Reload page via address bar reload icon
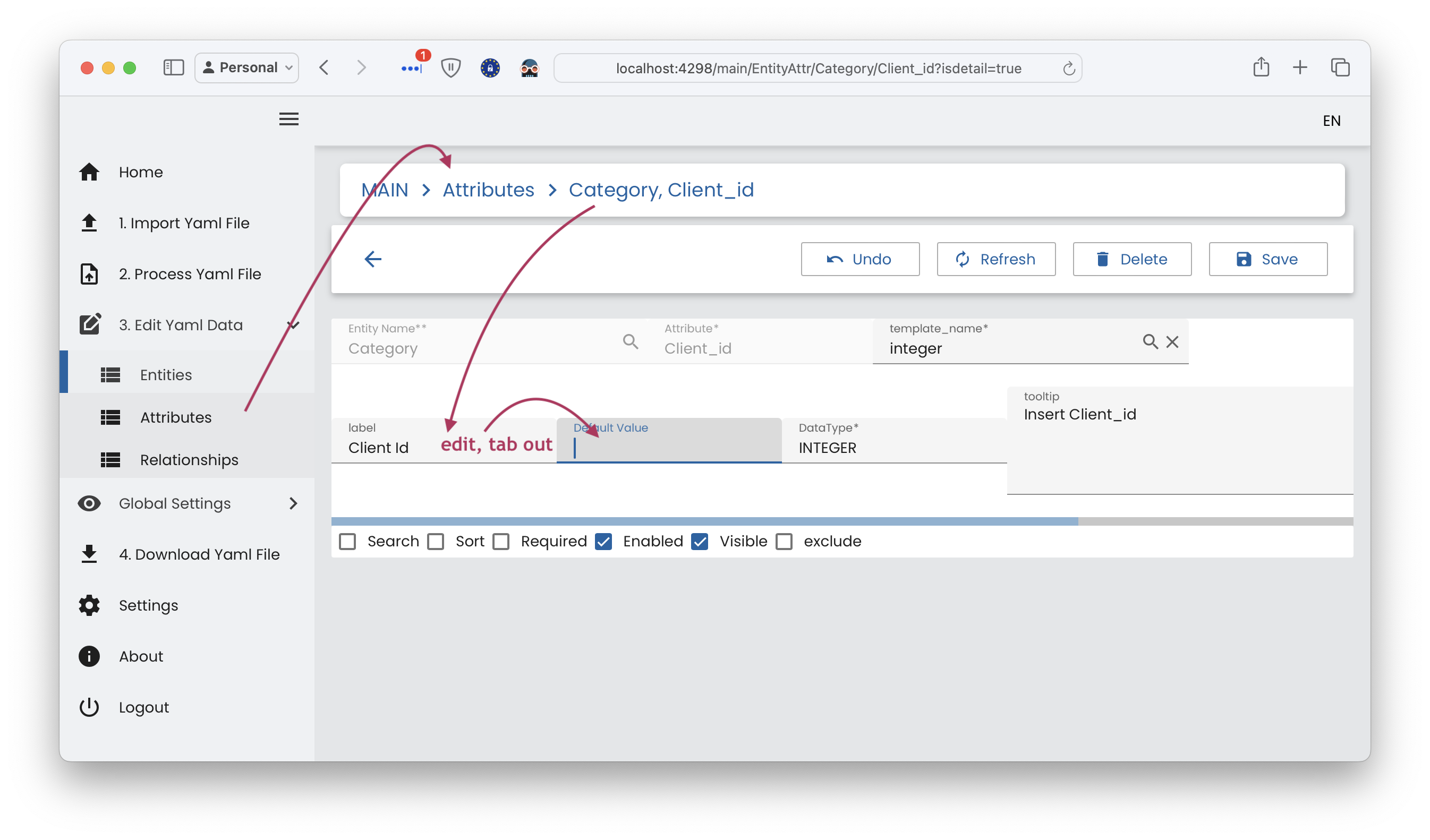The image size is (1430, 840). point(1069,68)
